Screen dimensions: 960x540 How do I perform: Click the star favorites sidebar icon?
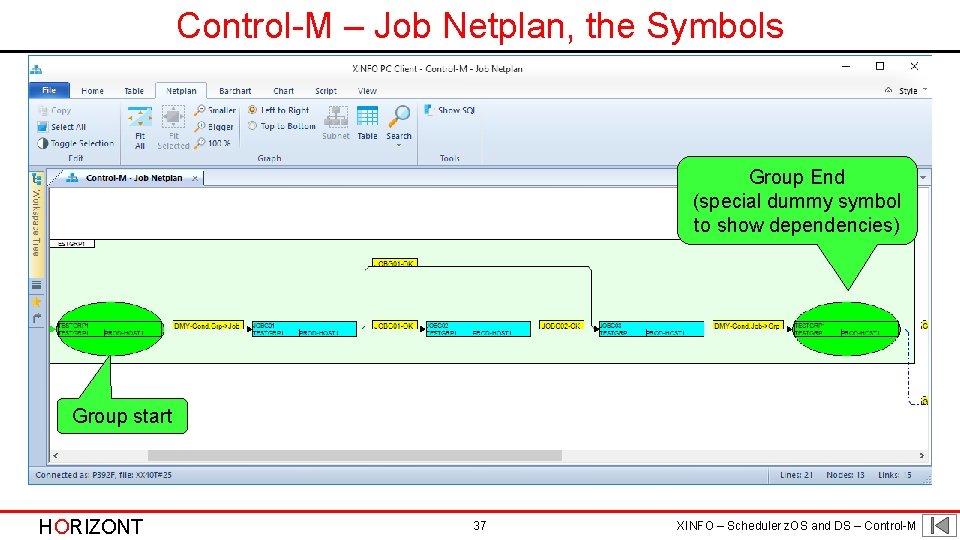click(37, 302)
